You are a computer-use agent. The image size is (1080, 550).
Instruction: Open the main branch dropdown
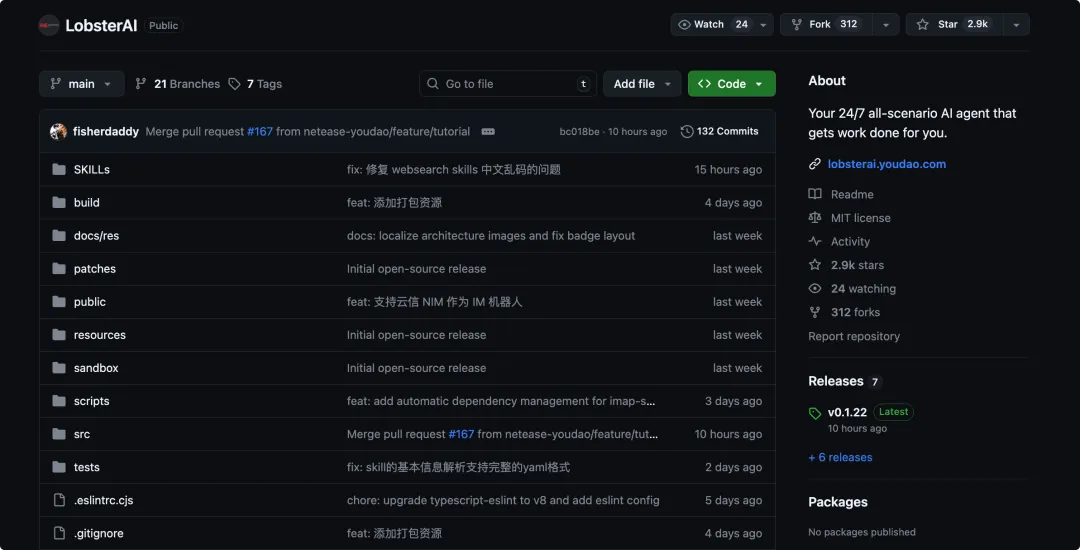tap(81, 84)
